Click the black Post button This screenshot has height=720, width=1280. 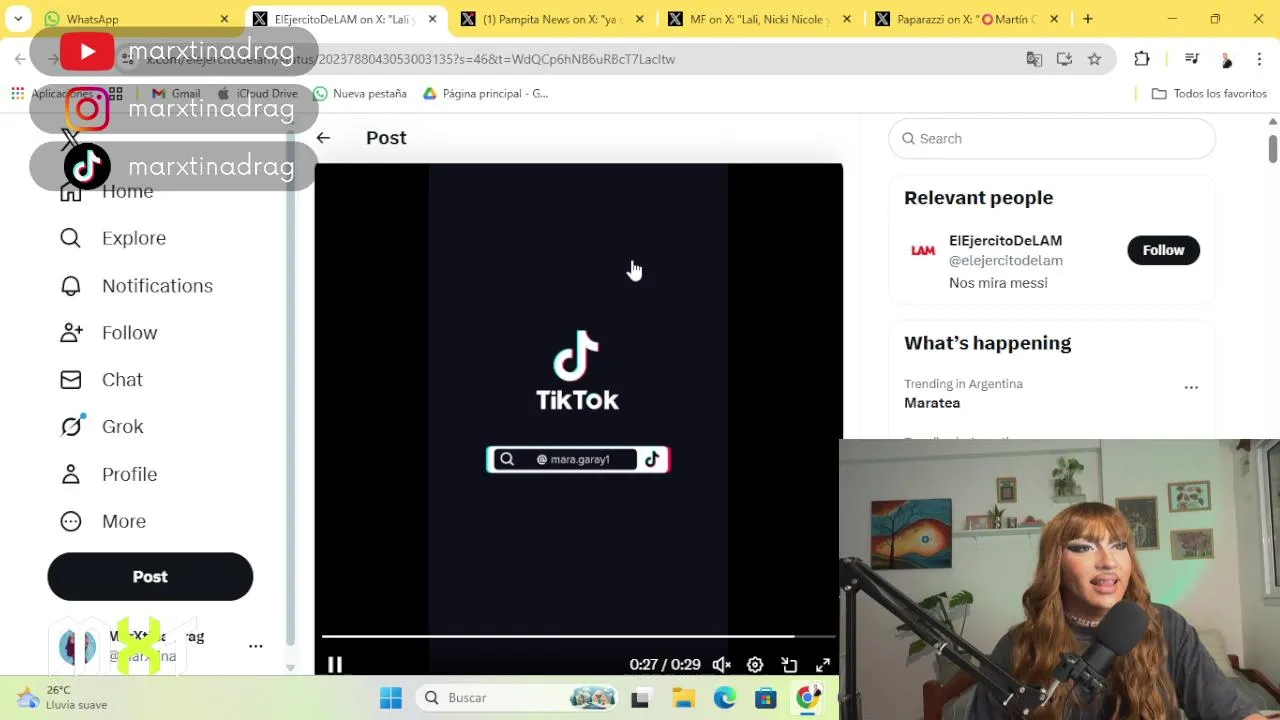(150, 577)
